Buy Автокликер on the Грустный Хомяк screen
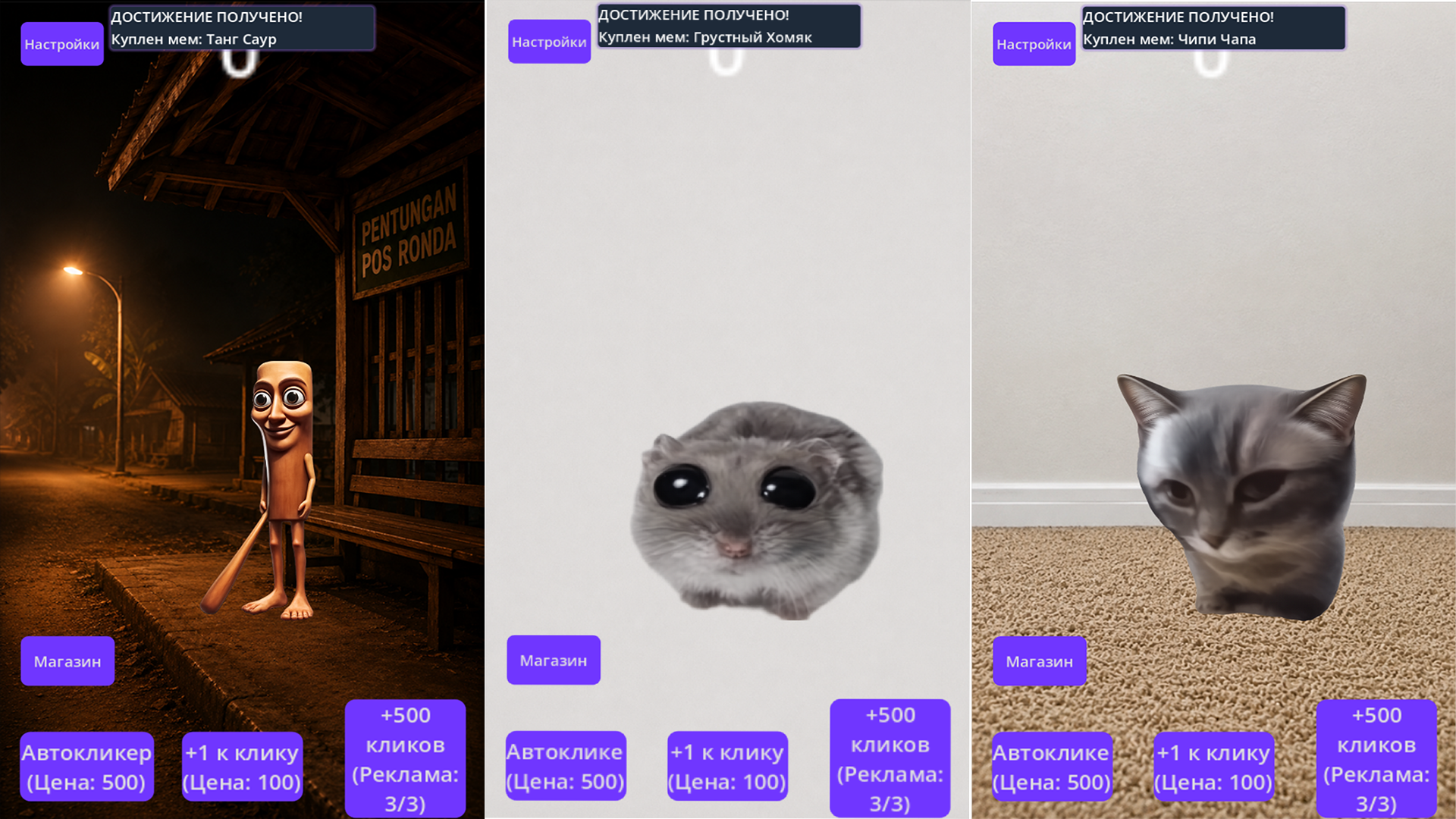Viewport: 1456px width, 819px height. click(566, 766)
